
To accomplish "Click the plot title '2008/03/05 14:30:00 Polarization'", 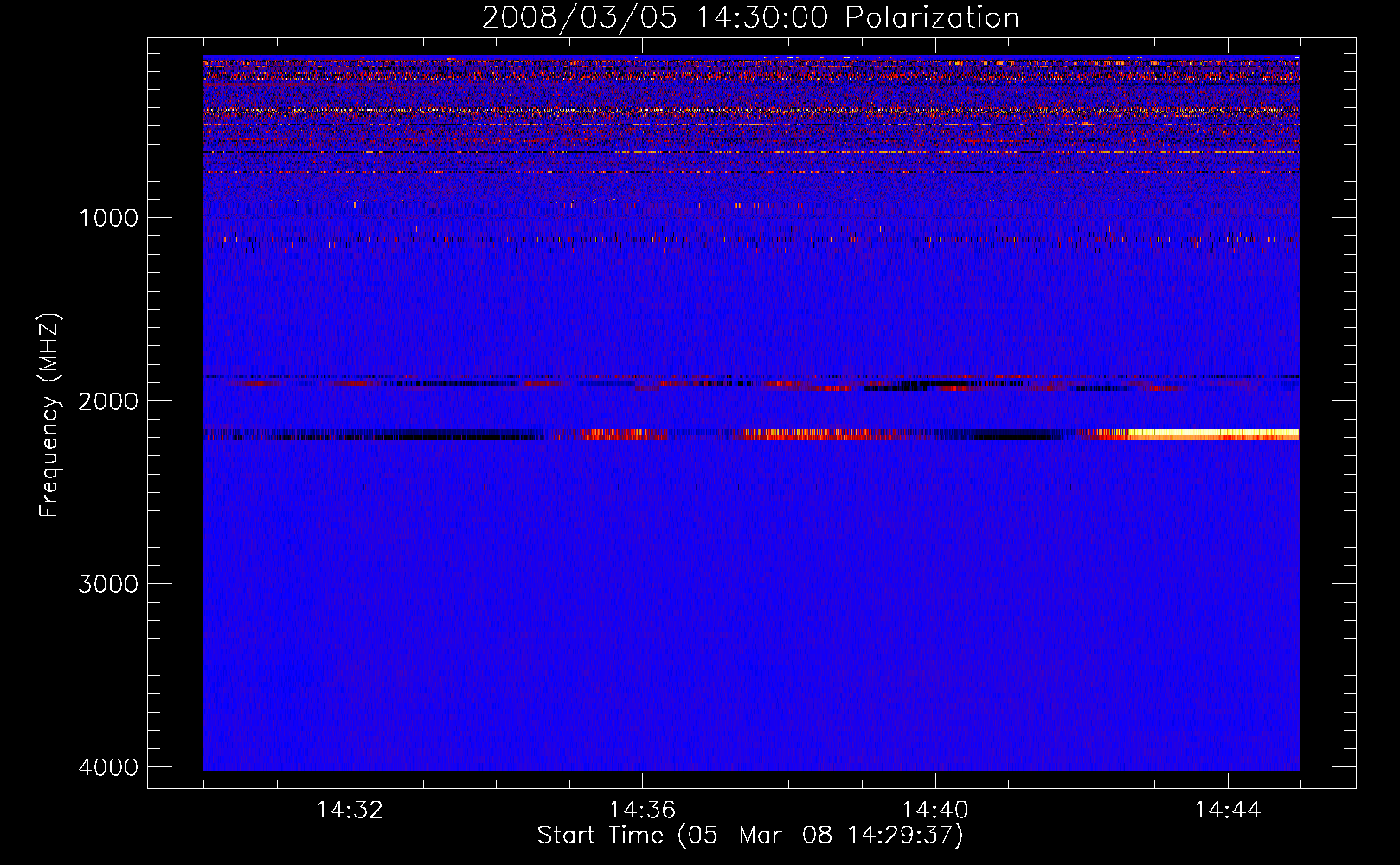I will click(750, 18).
